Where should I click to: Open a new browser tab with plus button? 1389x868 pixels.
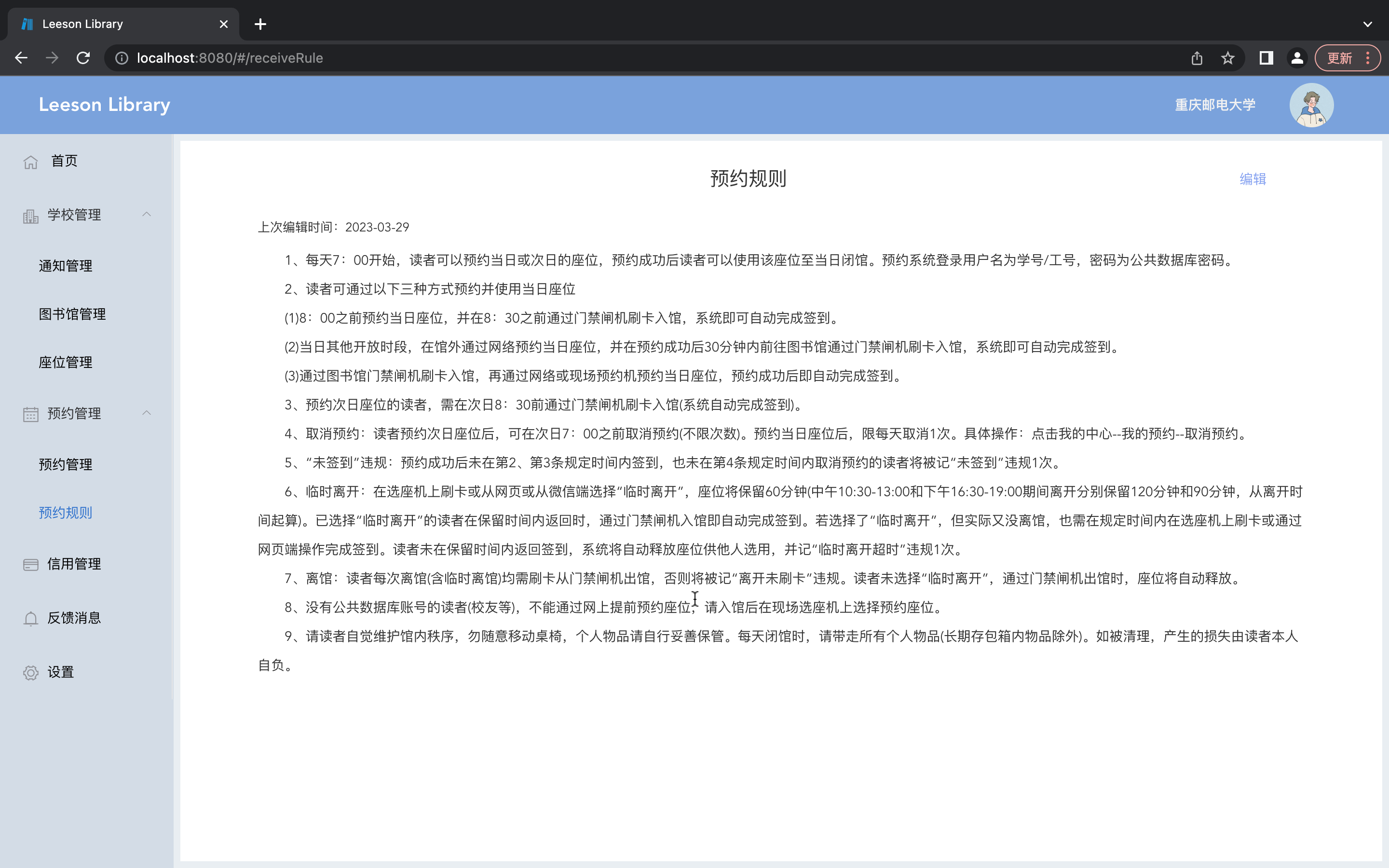tap(260, 24)
